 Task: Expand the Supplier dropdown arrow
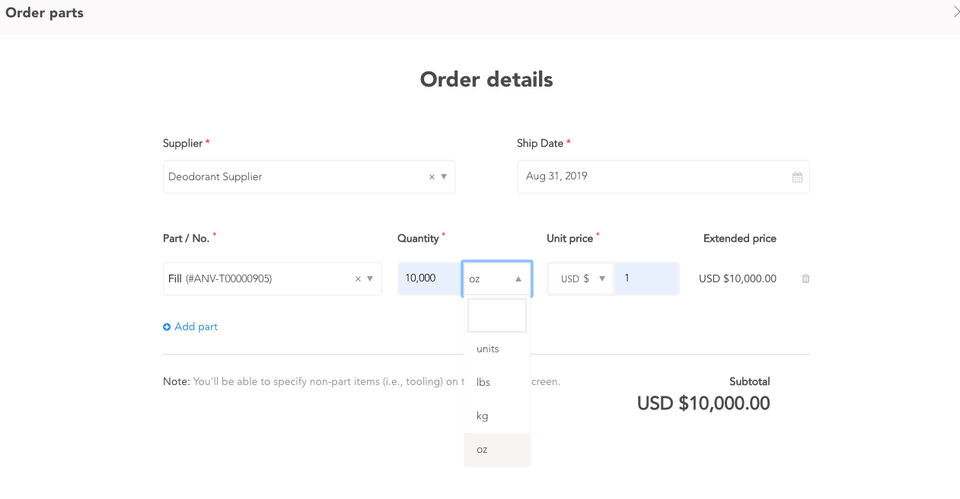[444, 177]
